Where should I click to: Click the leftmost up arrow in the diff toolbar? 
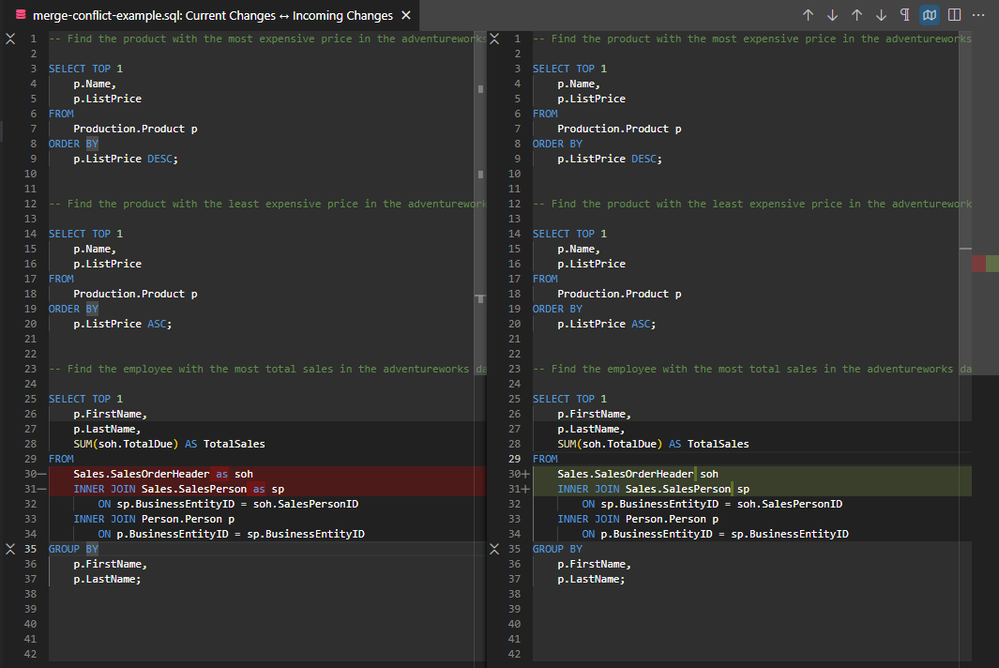point(808,15)
